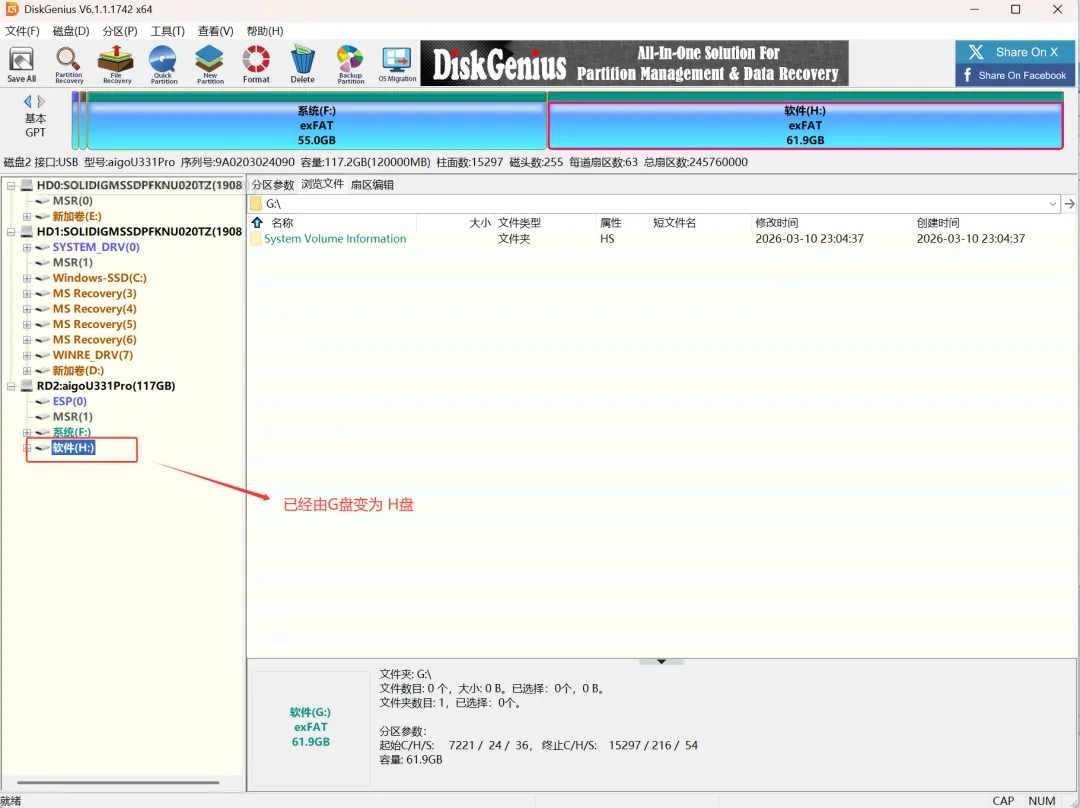This screenshot has width=1080, height=808.
Task: Open the DiskGenius banner advertisement
Action: click(634, 63)
